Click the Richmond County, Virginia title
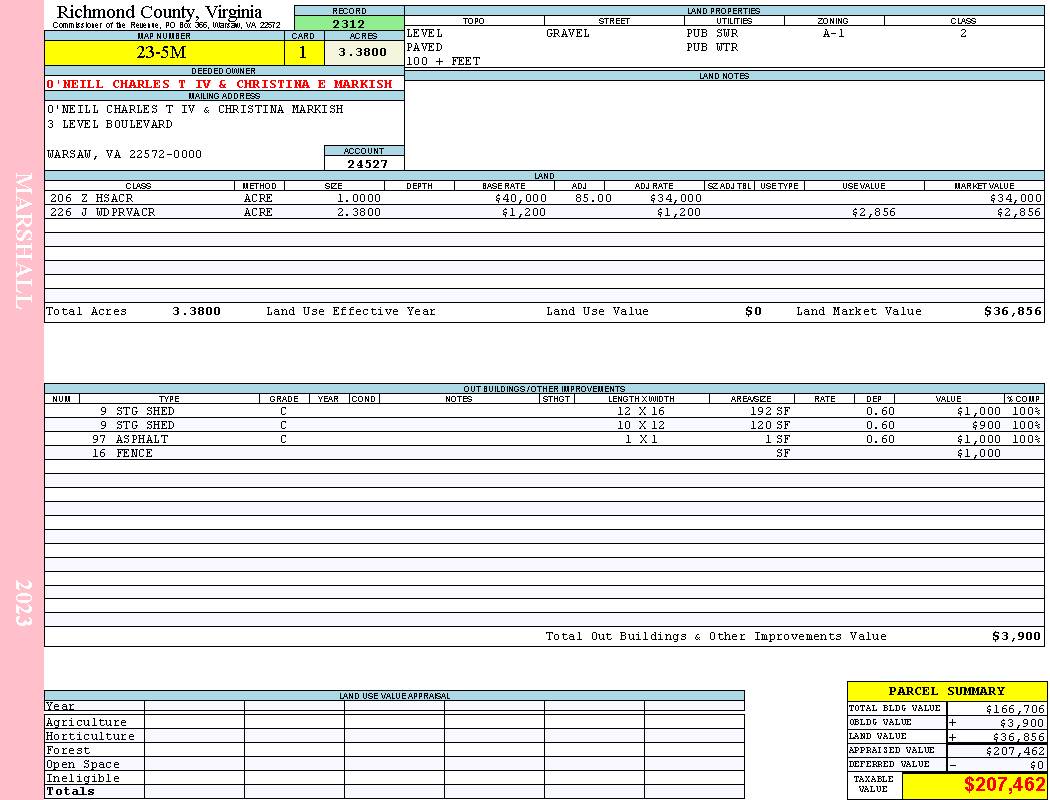The image size is (1050, 800). pos(159,11)
